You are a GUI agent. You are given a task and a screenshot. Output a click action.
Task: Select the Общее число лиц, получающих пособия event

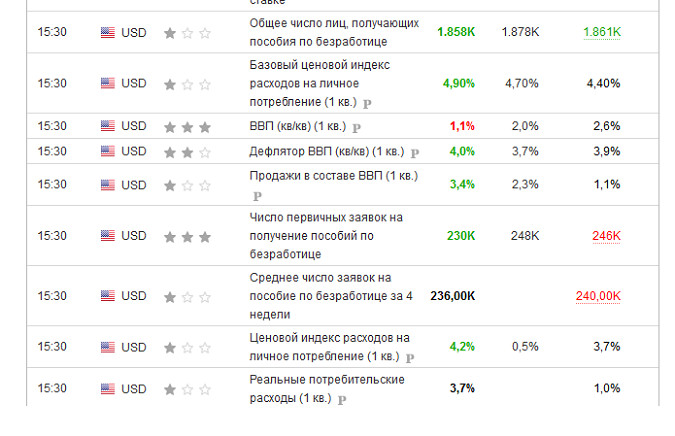(x=333, y=32)
